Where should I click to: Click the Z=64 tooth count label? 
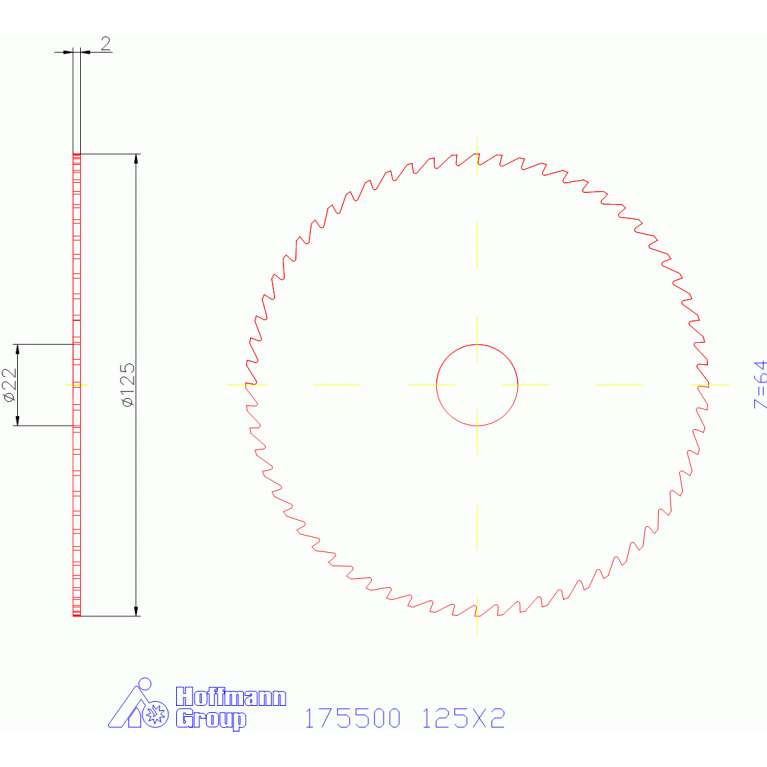click(x=760, y=384)
